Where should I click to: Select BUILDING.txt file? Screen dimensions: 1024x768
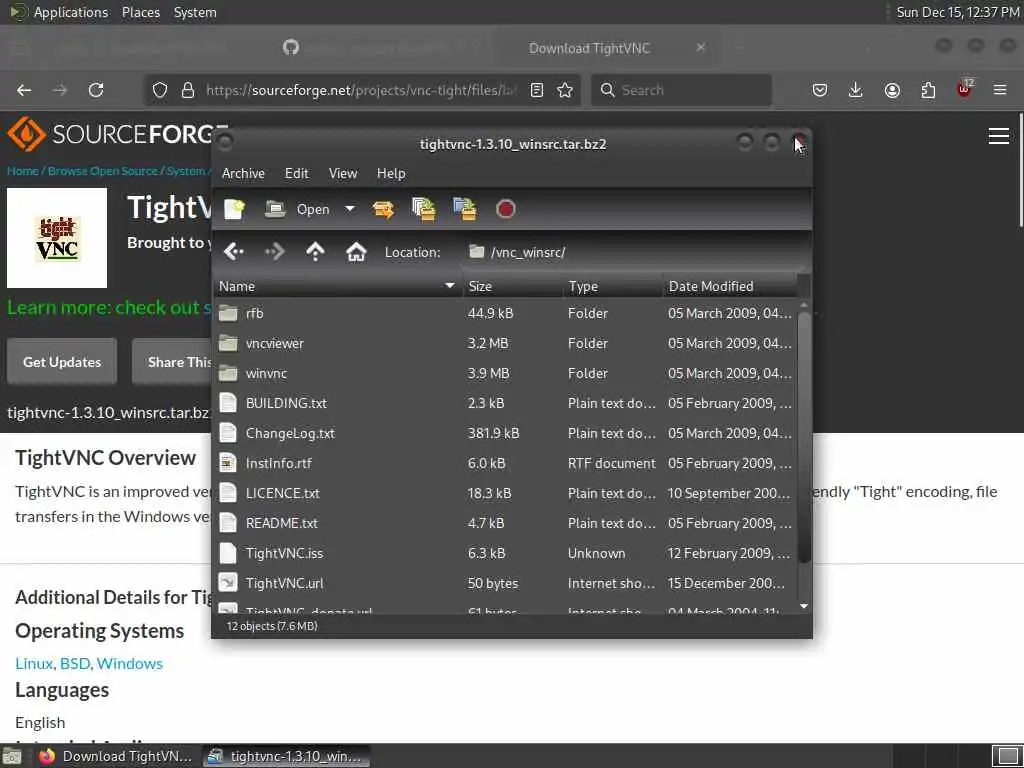[x=505, y=404]
